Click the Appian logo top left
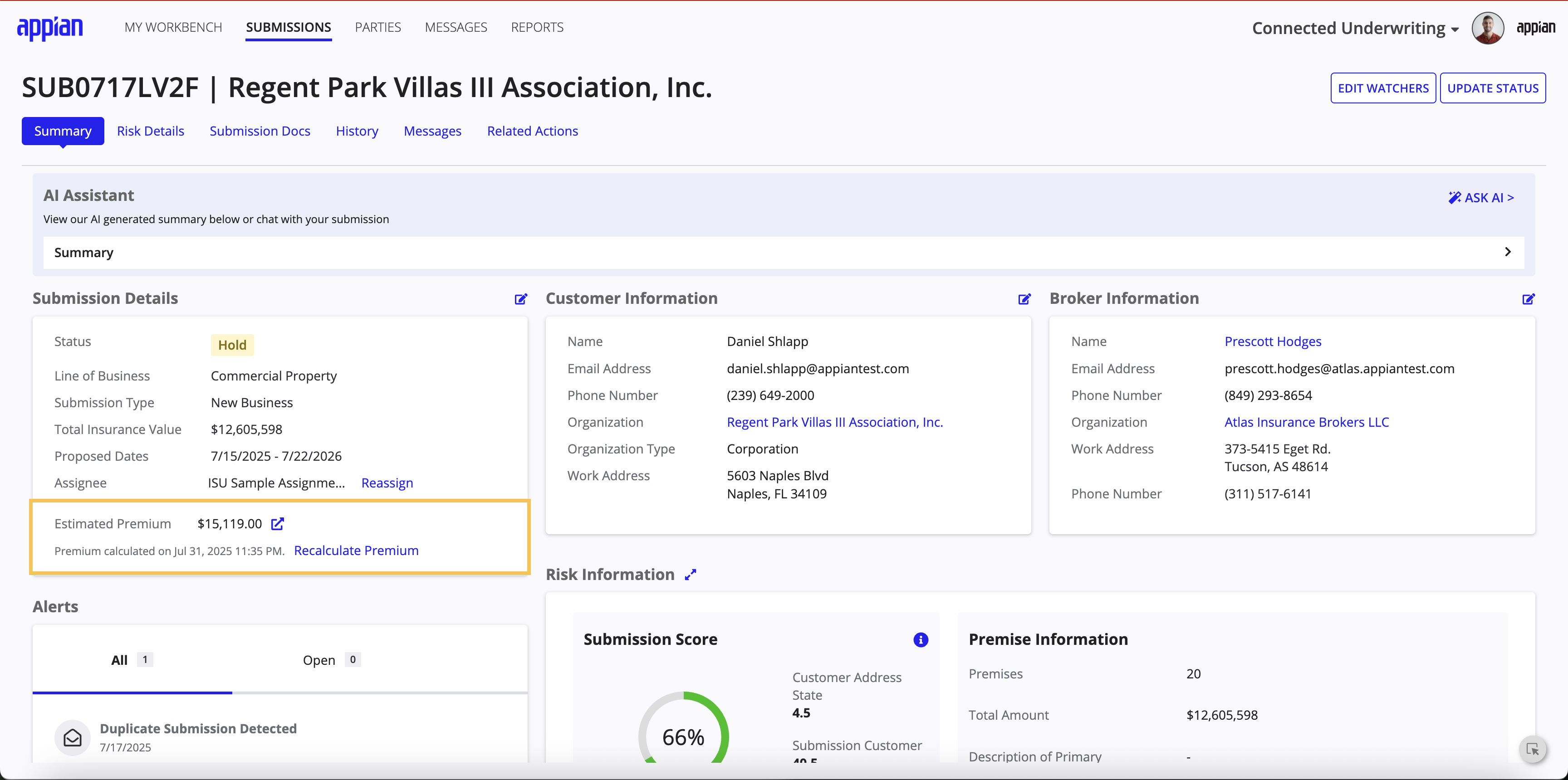This screenshot has height=780, width=1568. (x=50, y=28)
